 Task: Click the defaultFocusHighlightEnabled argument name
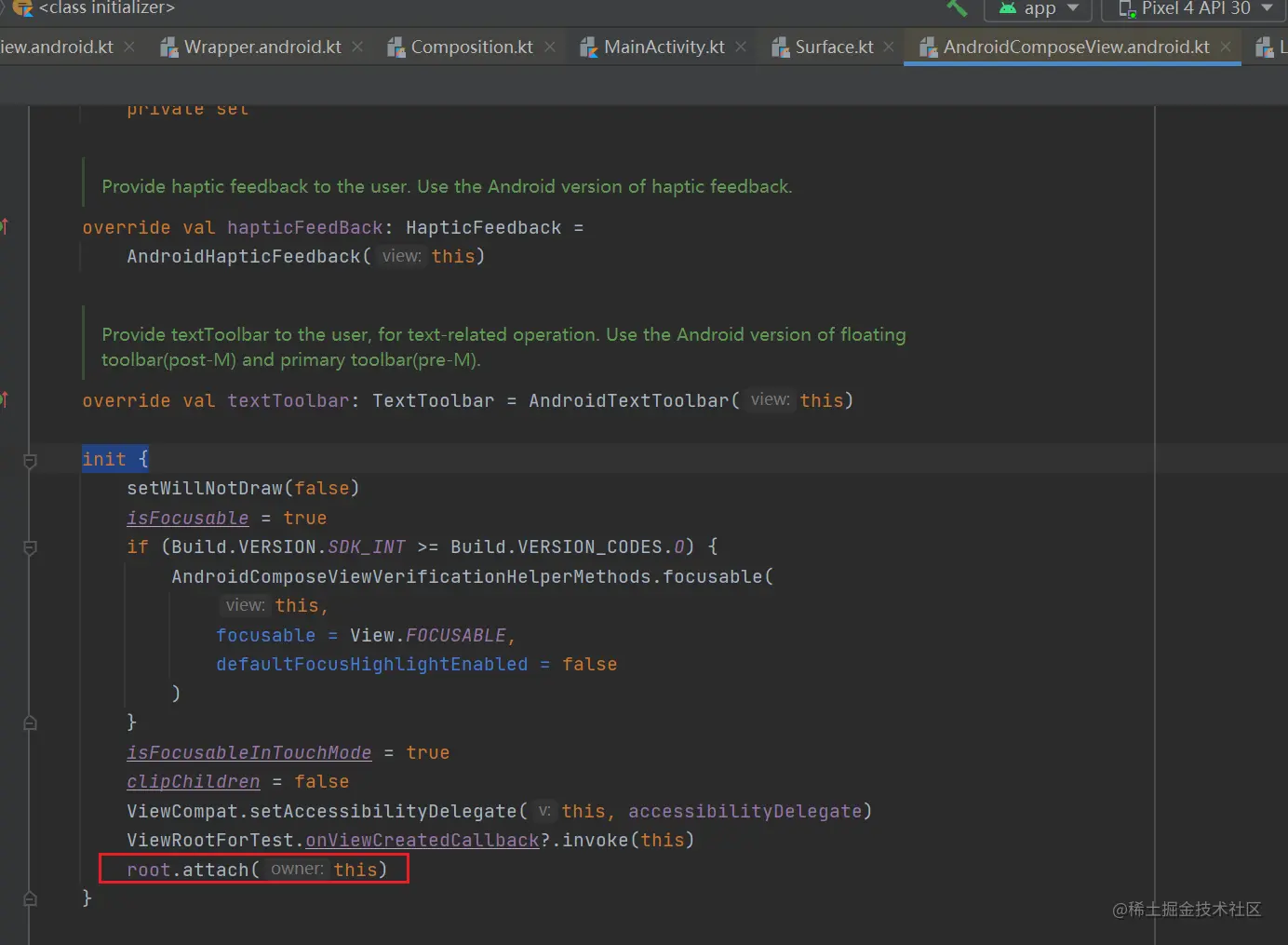(x=372, y=665)
